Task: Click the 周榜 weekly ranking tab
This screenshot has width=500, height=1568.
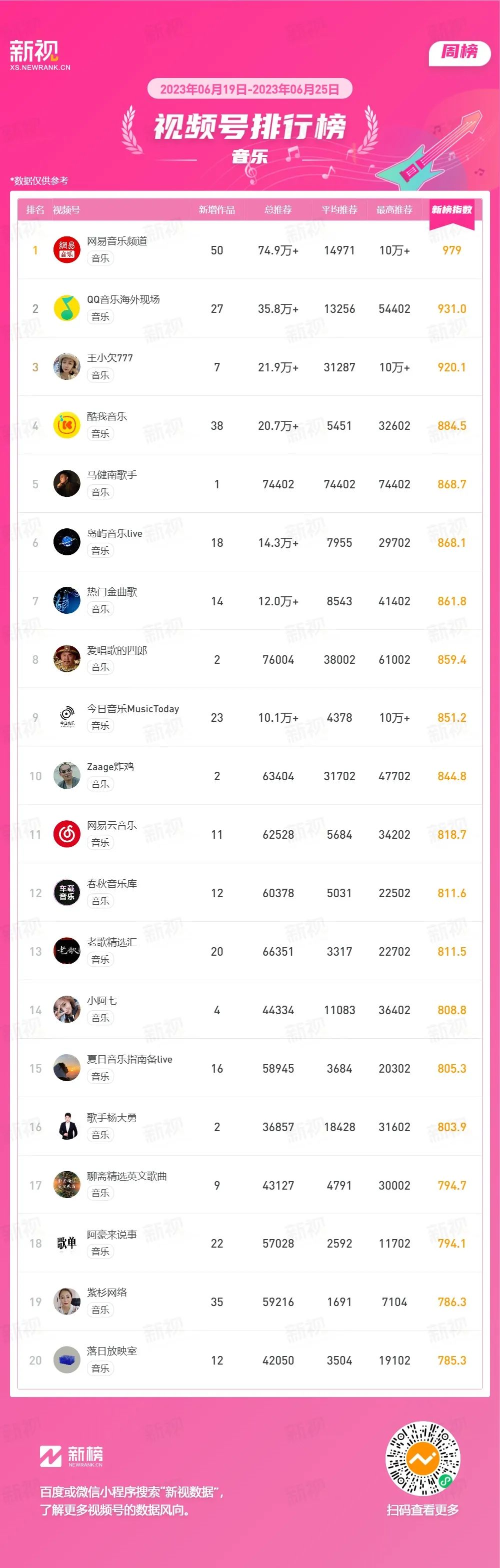Action: pyautogui.click(x=460, y=52)
